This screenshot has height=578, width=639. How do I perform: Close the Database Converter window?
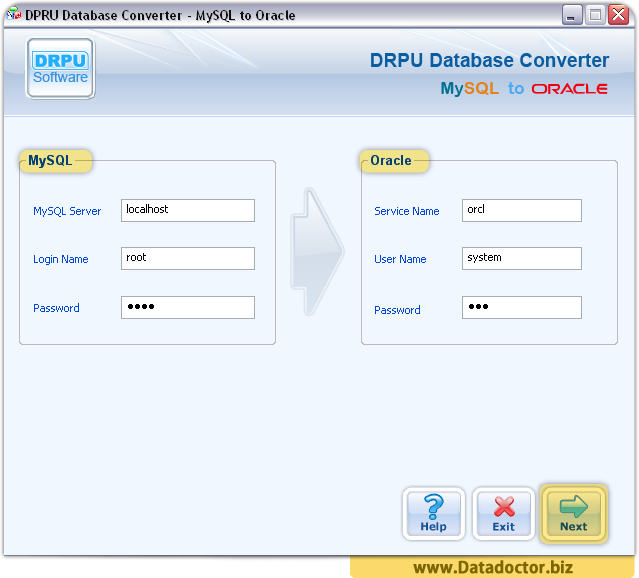pos(619,15)
